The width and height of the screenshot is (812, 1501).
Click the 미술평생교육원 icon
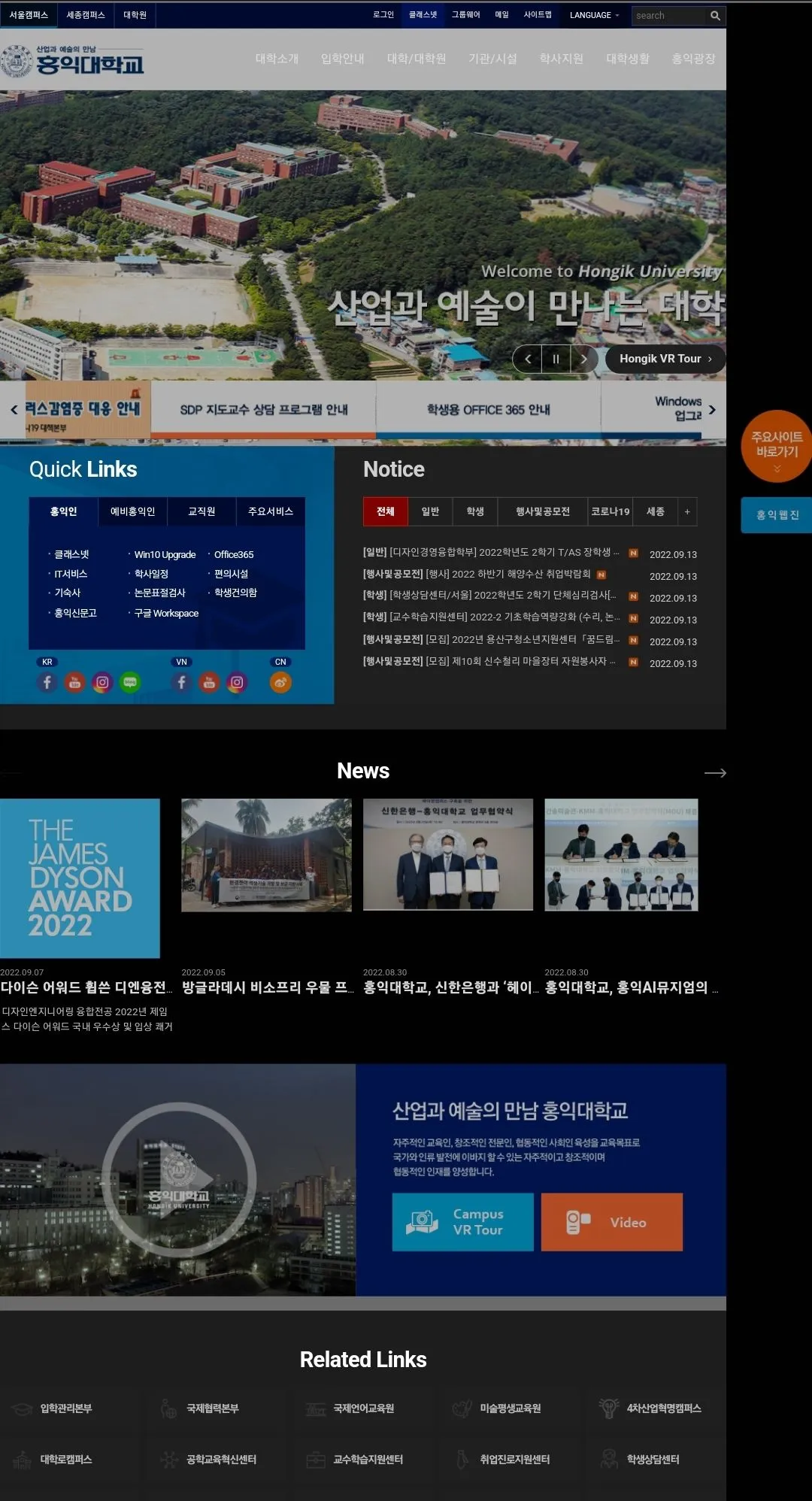[462, 1408]
